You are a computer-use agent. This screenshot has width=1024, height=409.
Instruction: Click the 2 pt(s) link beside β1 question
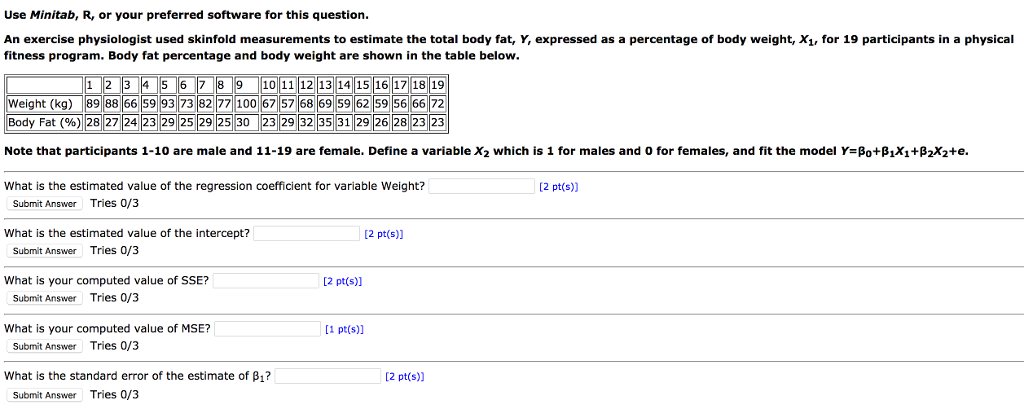click(x=404, y=377)
